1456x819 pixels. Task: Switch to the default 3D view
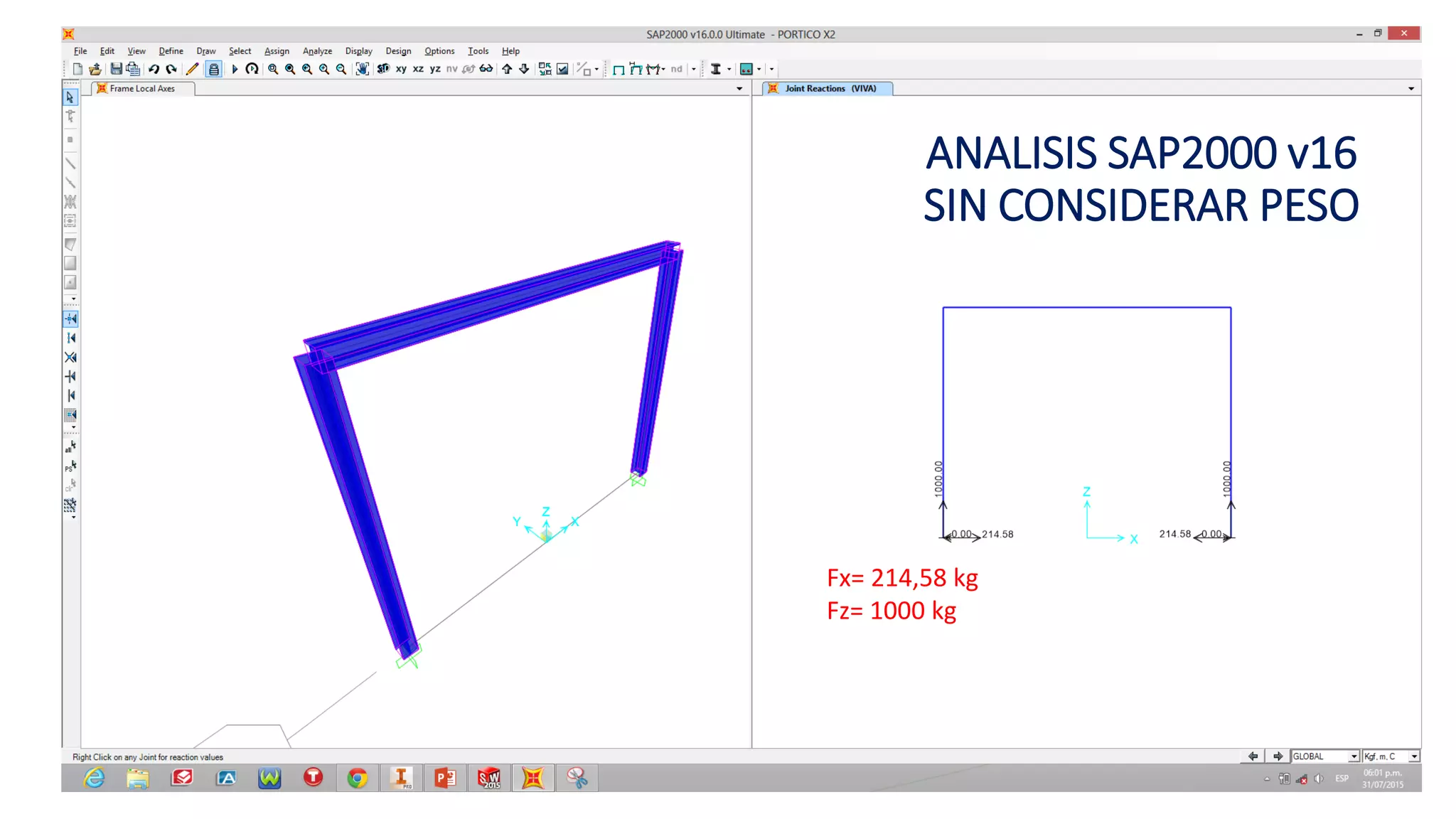click(x=383, y=69)
